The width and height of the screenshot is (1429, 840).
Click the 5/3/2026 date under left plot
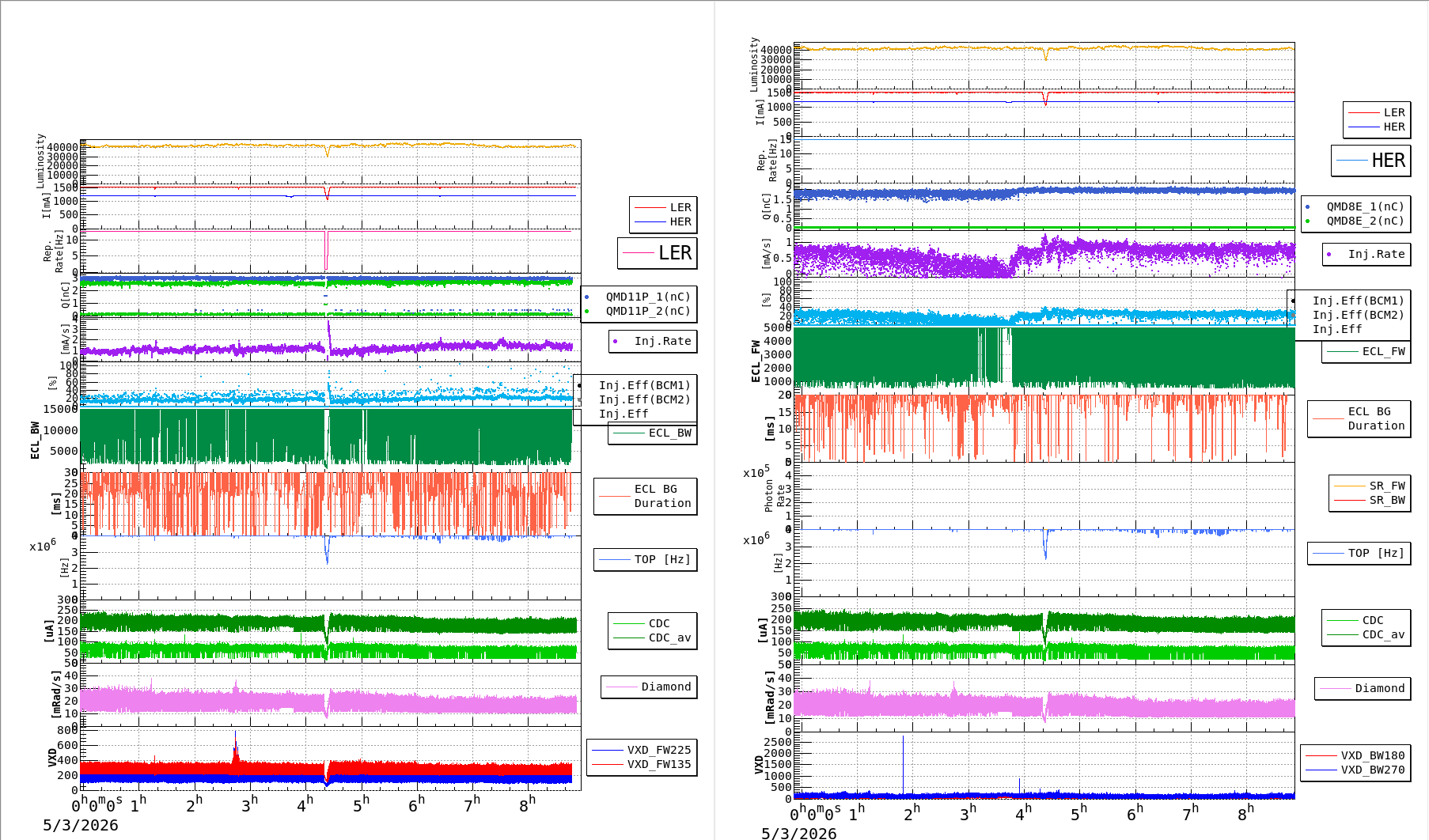click(81, 825)
